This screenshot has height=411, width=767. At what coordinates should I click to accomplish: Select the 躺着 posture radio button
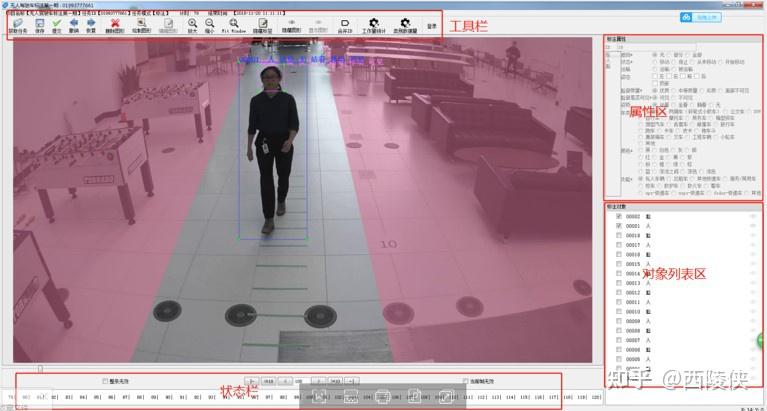(692, 105)
